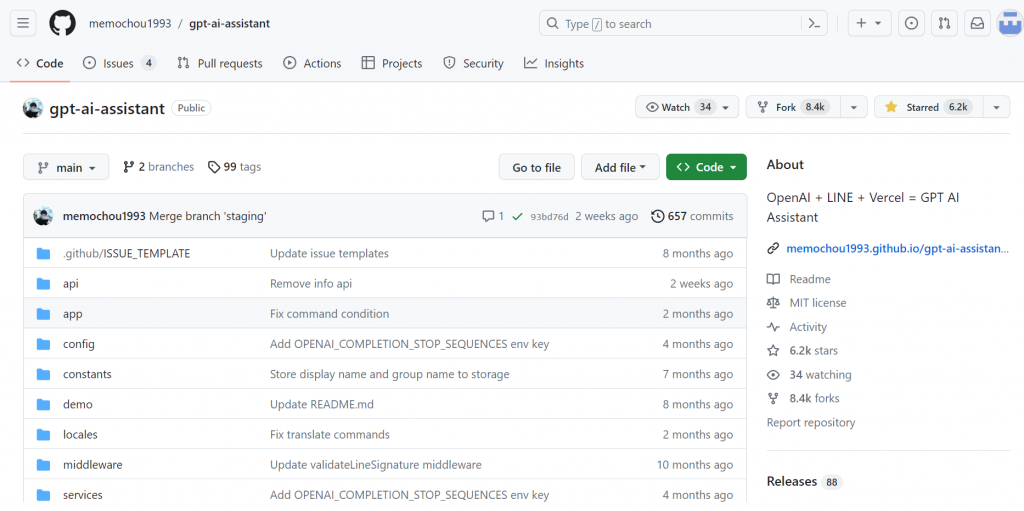
Task: Open commit hash 93bd76d
Action: (x=549, y=217)
